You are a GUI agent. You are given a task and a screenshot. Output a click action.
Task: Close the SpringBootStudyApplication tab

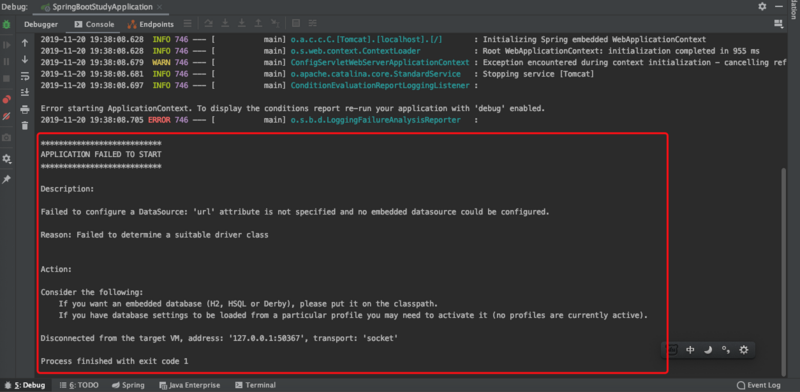[x=159, y=7]
